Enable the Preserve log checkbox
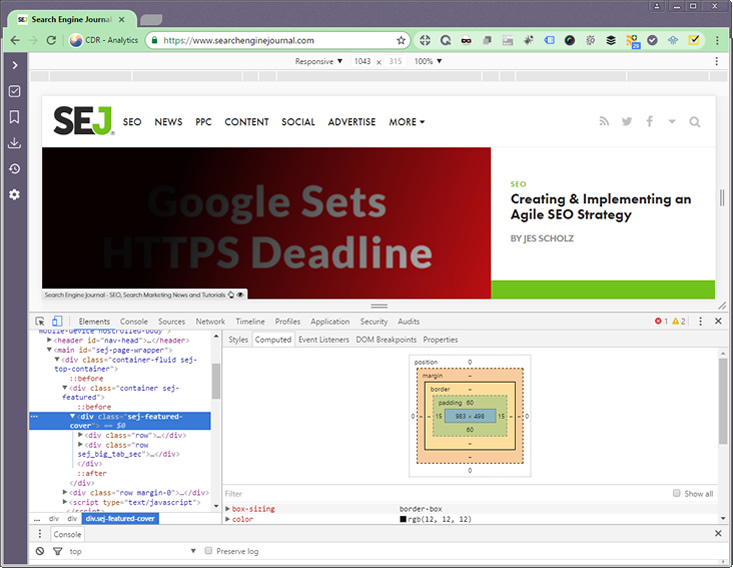The image size is (733, 568). click(208, 551)
